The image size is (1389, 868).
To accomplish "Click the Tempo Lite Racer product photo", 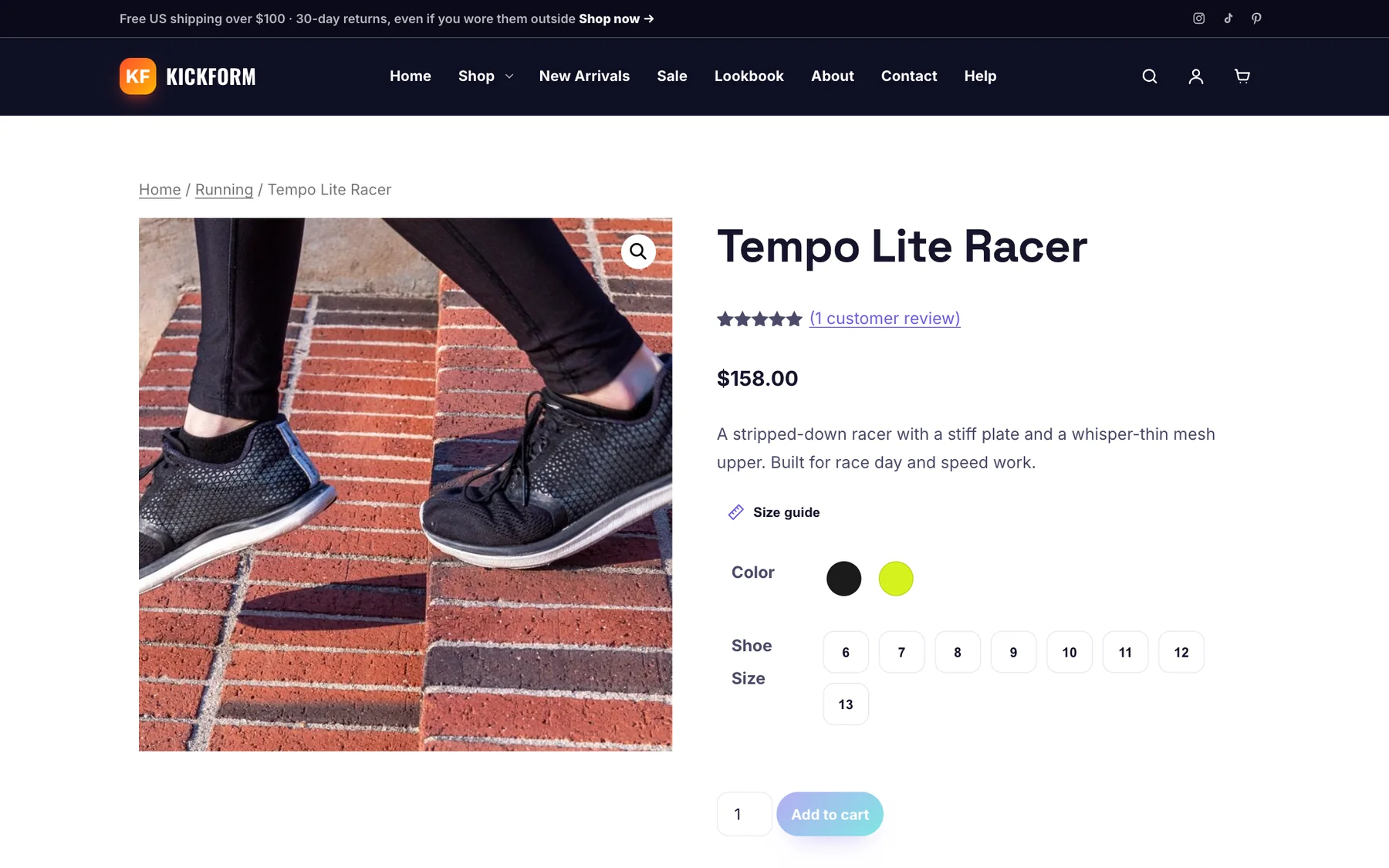I will point(405,485).
